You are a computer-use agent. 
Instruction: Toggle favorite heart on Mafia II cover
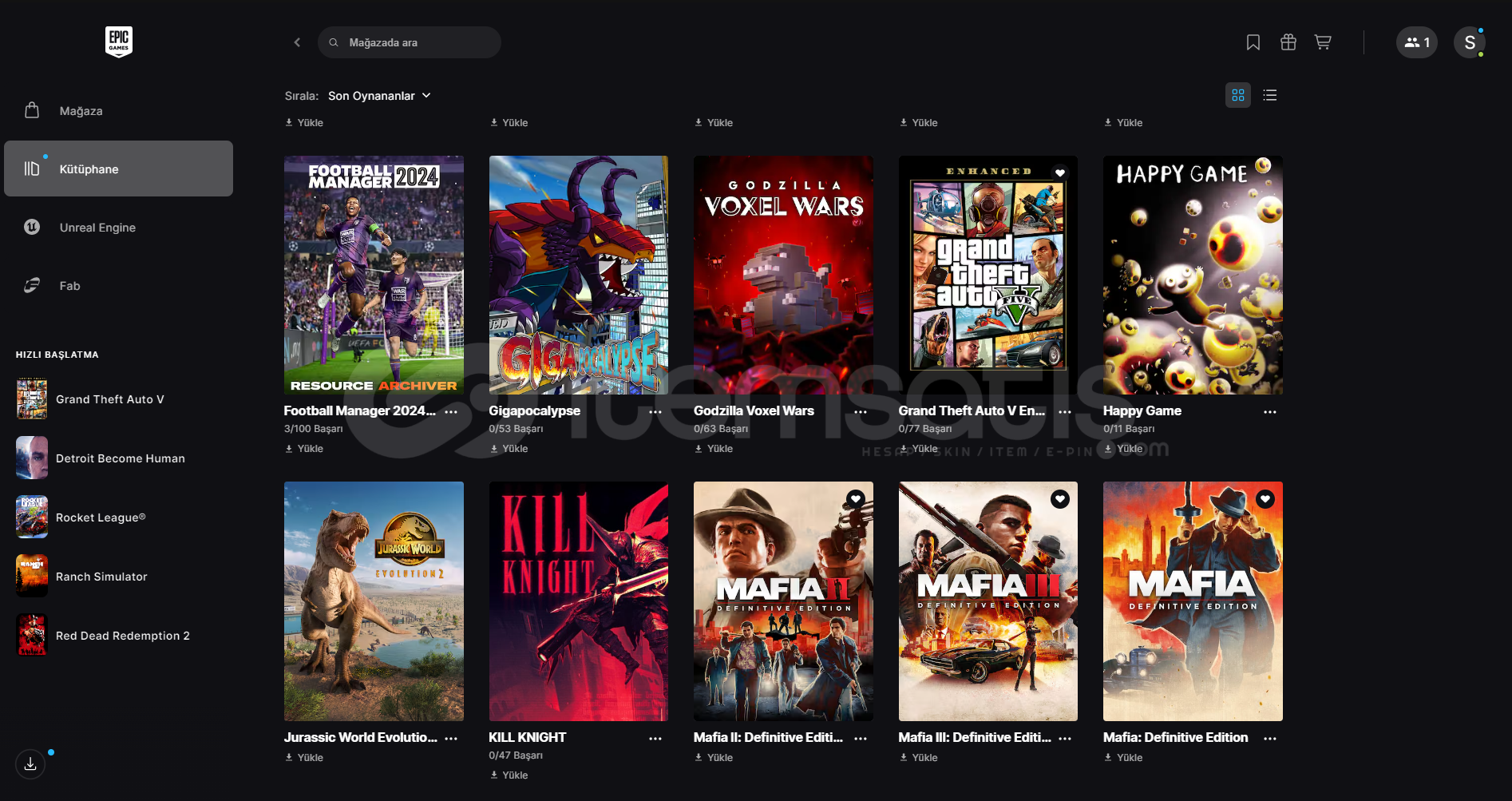pos(856,499)
